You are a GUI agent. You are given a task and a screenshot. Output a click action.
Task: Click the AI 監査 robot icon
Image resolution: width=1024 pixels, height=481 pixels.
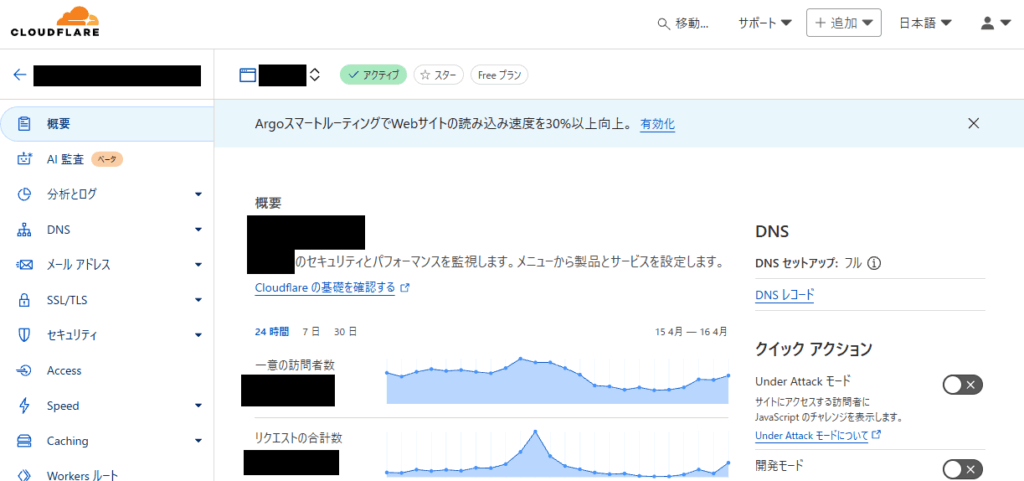click(x=25, y=159)
